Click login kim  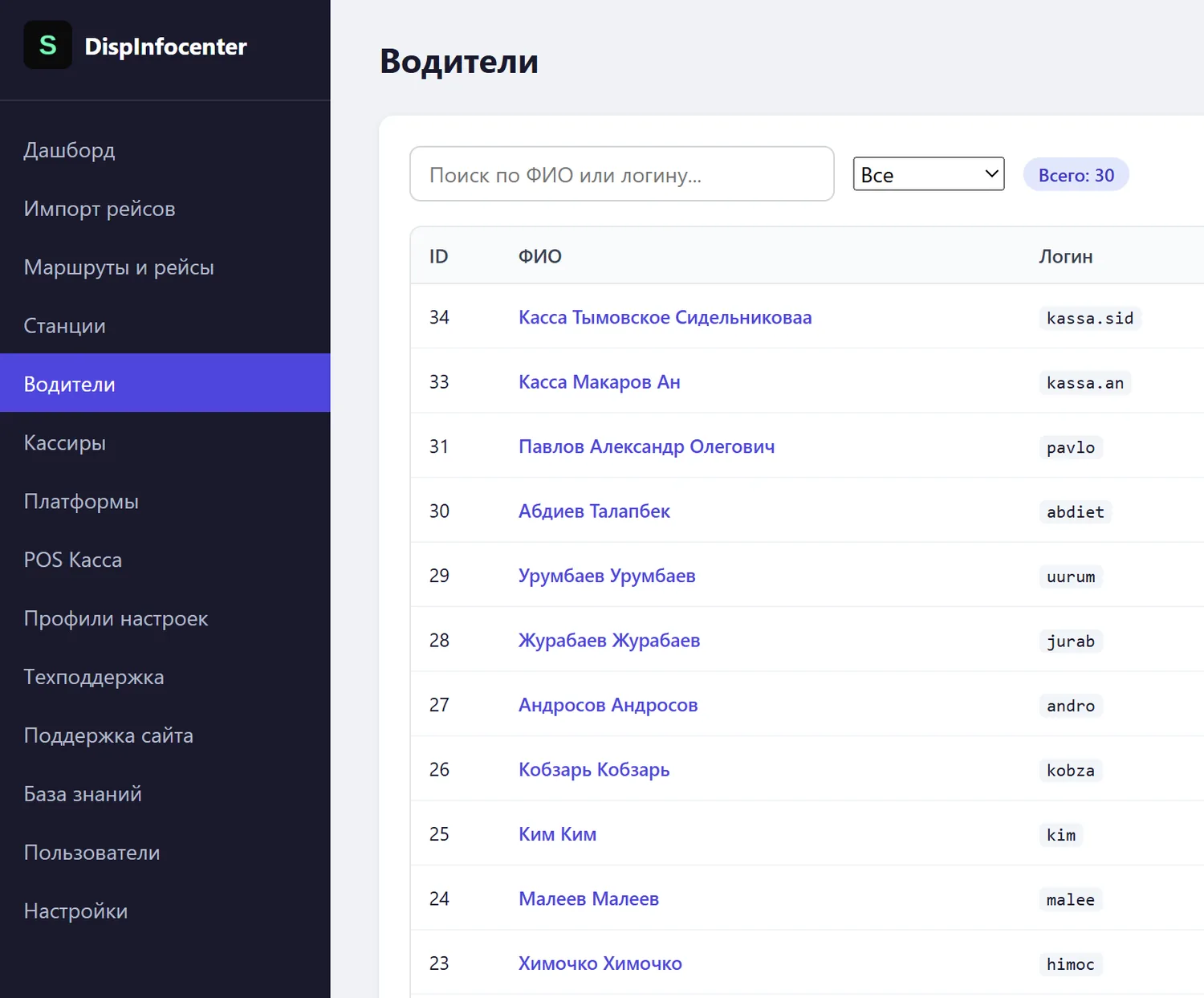click(1061, 836)
